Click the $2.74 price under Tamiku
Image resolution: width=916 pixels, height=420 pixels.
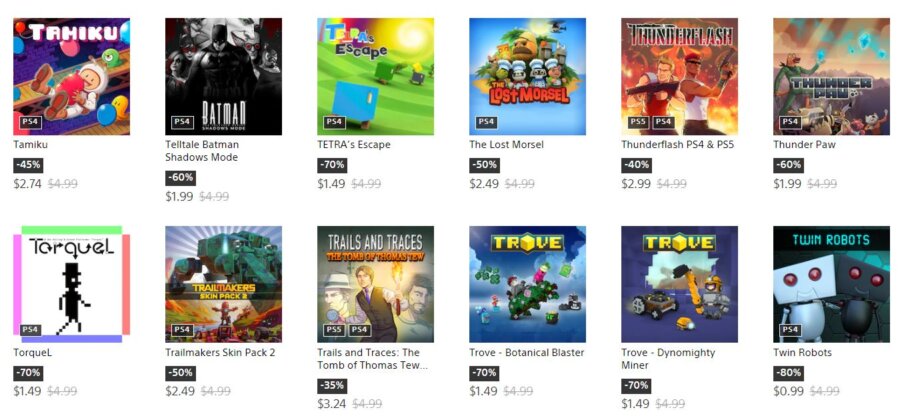[27, 183]
